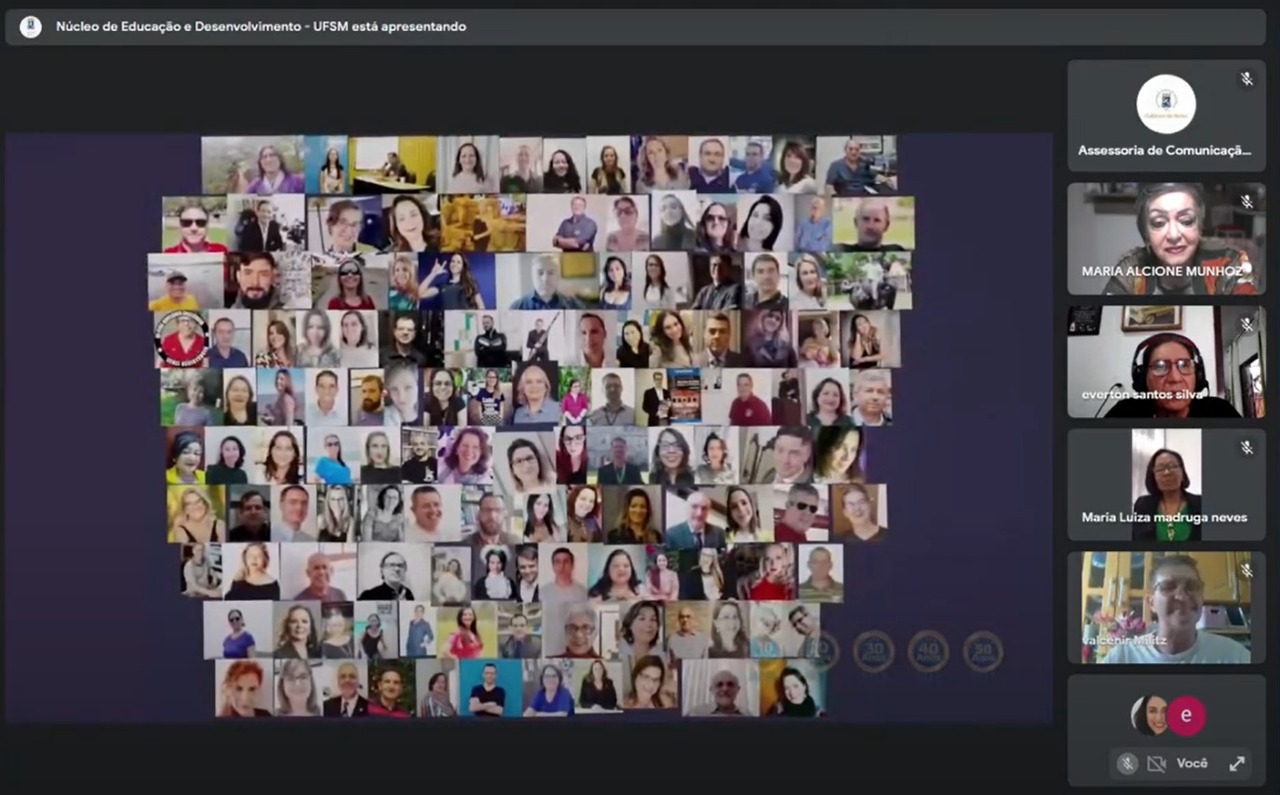Click the camera-off icon in self tile
1280x795 pixels.
1157,763
